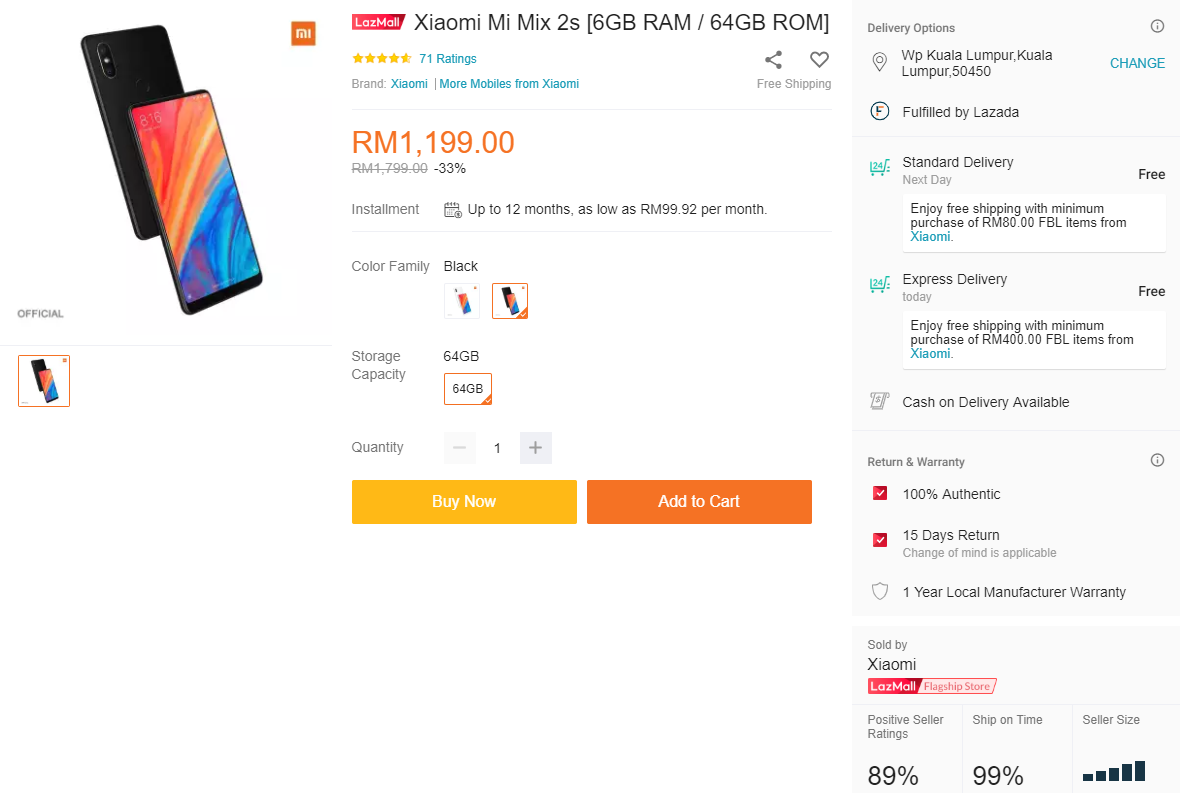The width and height of the screenshot is (1180, 793).
Task: Select the black color variant swatch
Action: pos(510,301)
